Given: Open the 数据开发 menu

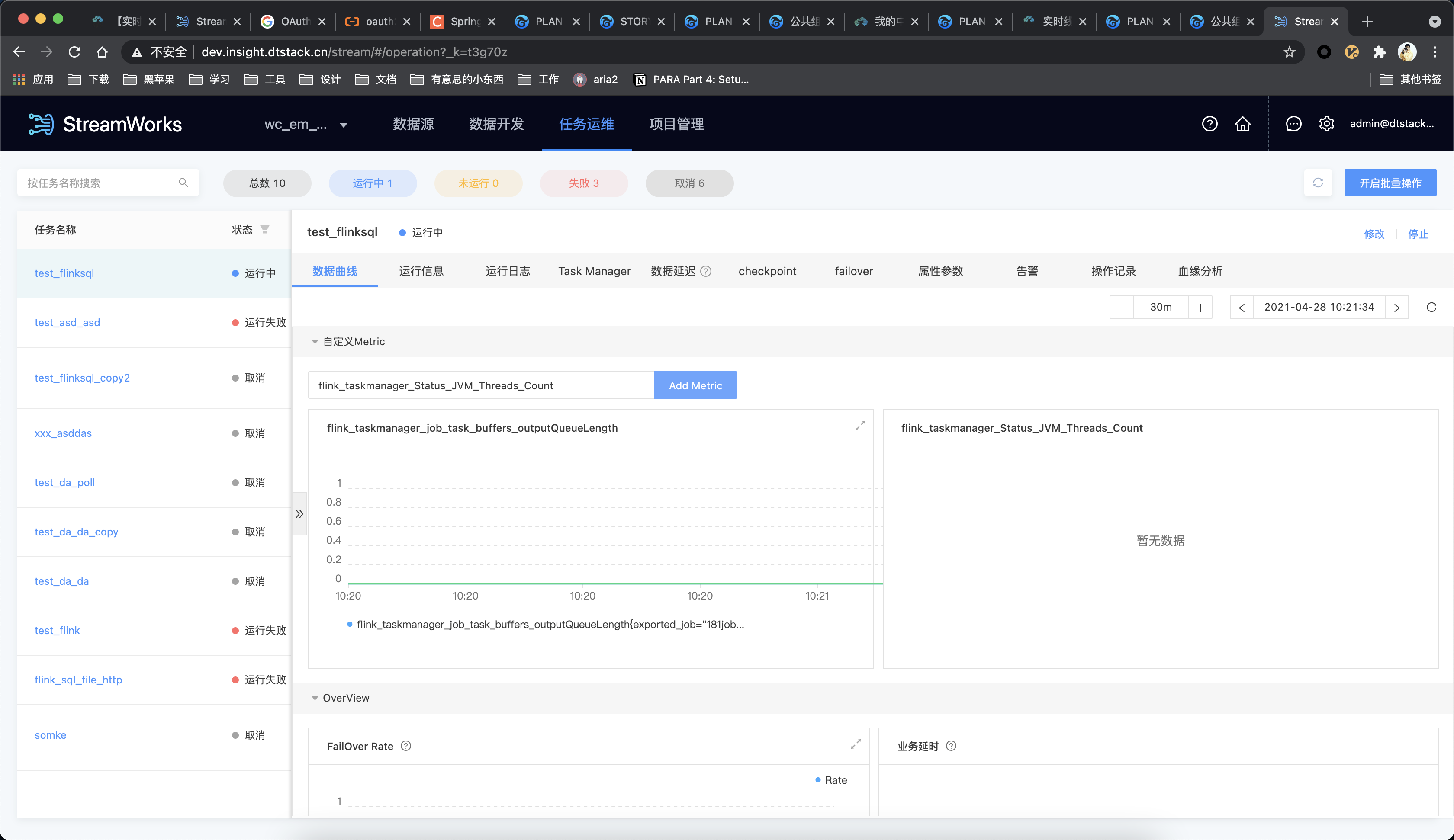Looking at the screenshot, I should (x=496, y=124).
